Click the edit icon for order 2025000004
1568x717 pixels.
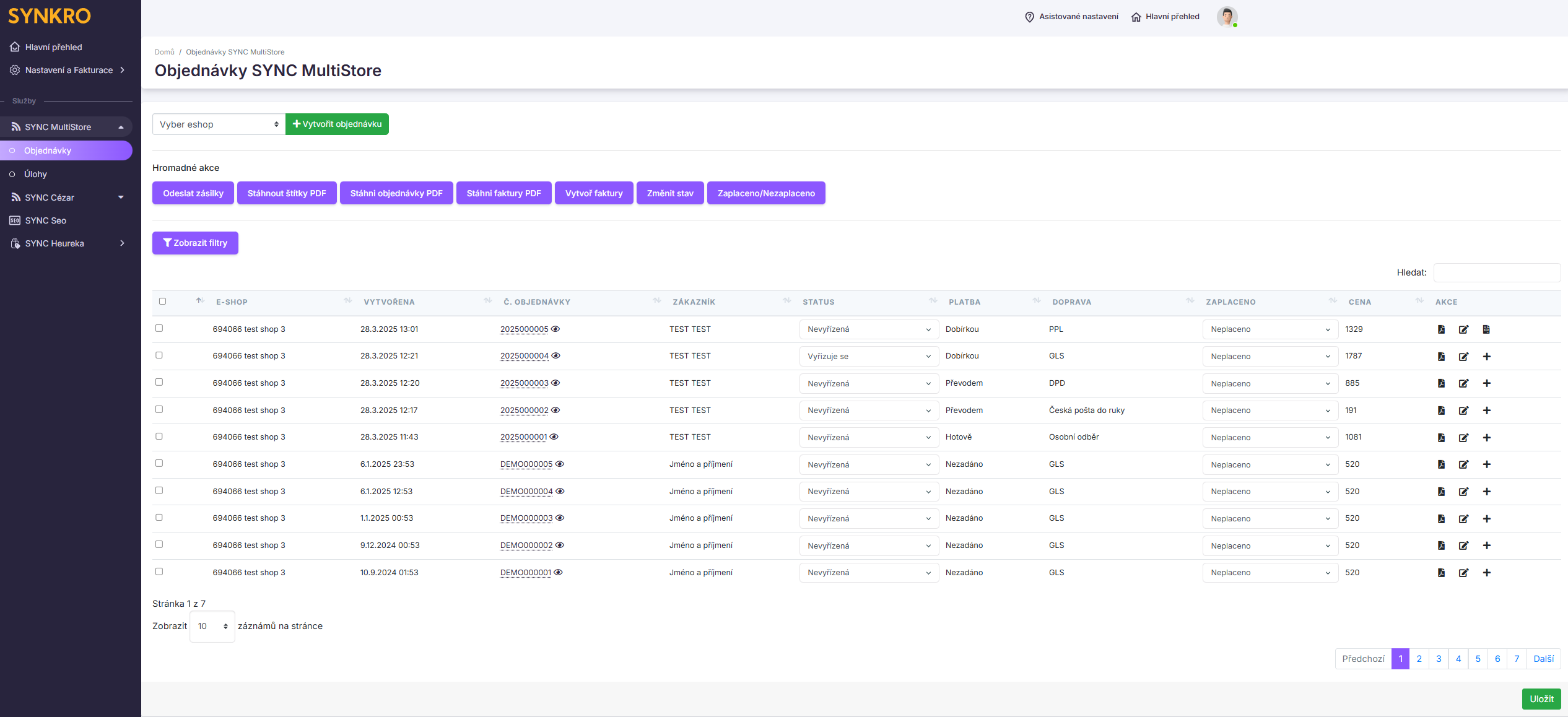1463,357
